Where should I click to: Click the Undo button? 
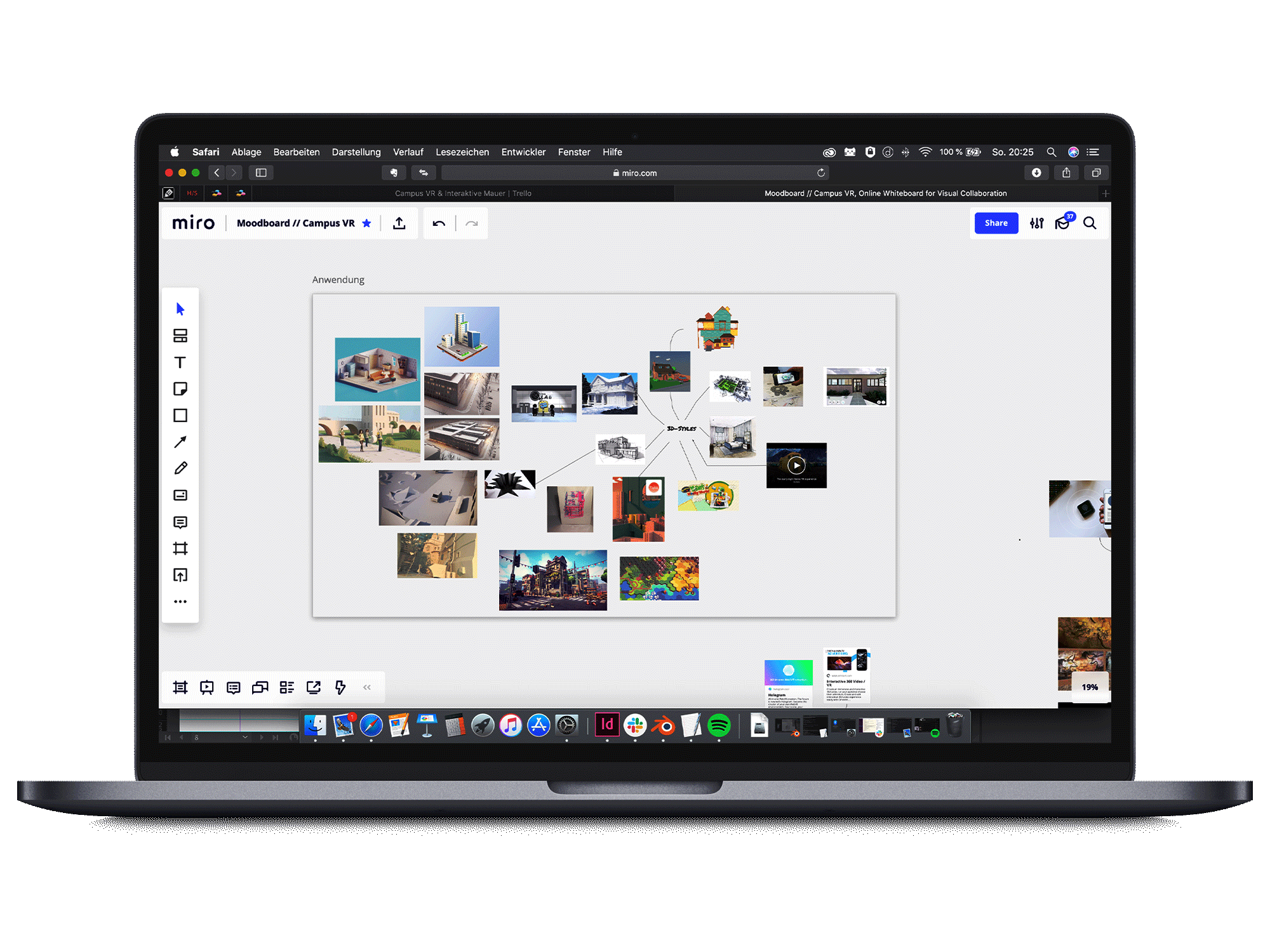point(438,223)
